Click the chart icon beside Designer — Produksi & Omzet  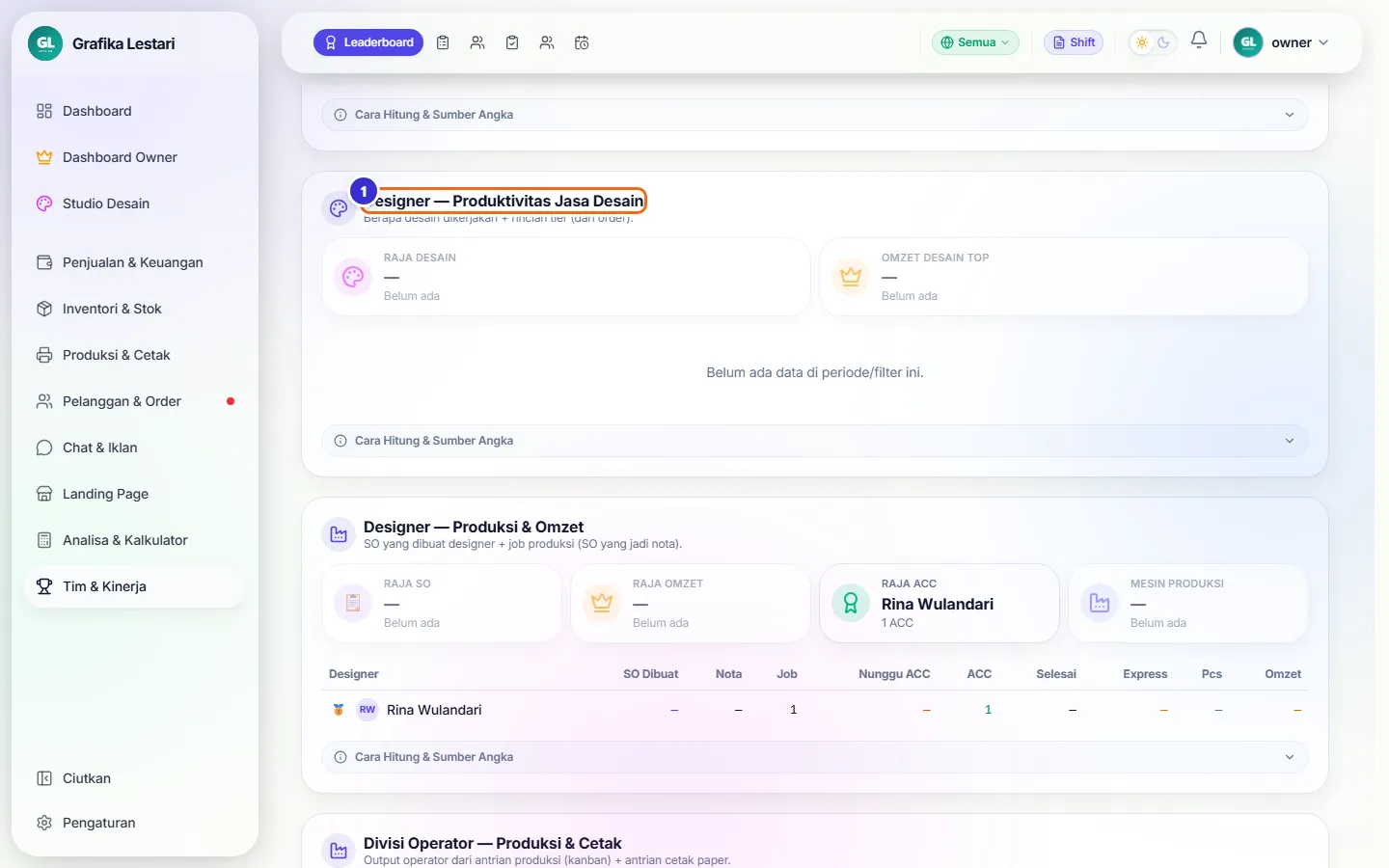pos(339,534)
